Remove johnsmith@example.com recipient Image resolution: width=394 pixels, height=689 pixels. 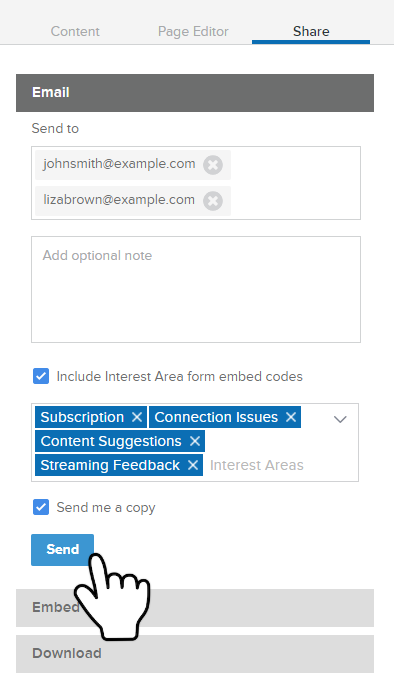[x=213, y=165]
